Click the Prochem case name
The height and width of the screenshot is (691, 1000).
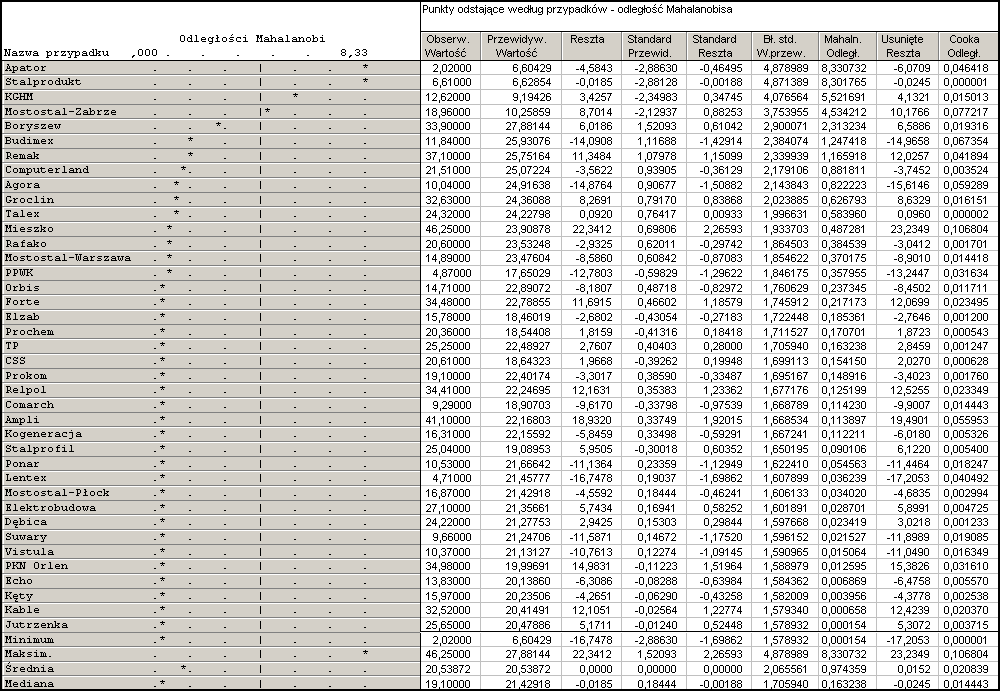click(x=29, y=332)
